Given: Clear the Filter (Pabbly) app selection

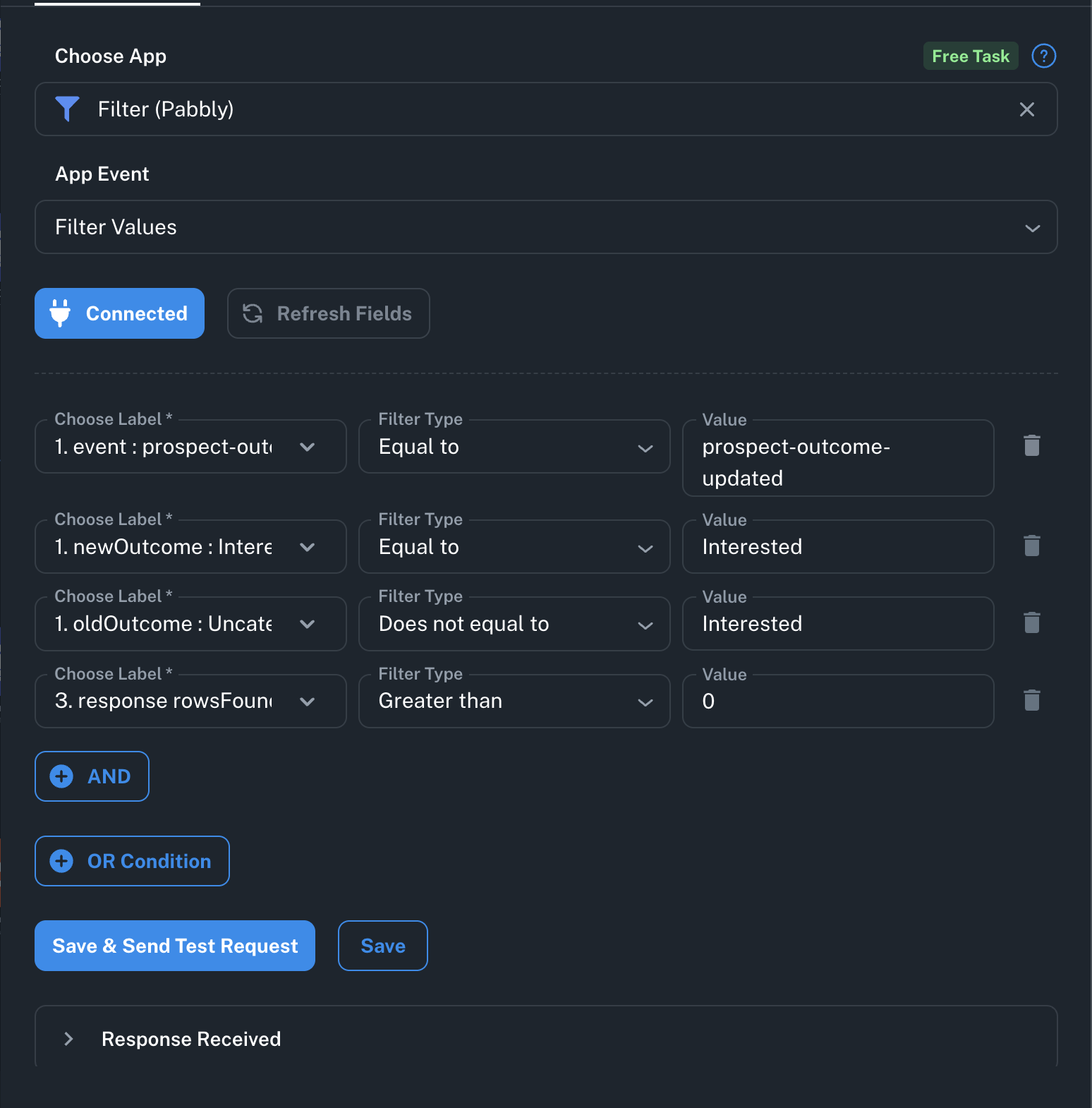Looking at the screenshot, I should tap(1026, 109).
